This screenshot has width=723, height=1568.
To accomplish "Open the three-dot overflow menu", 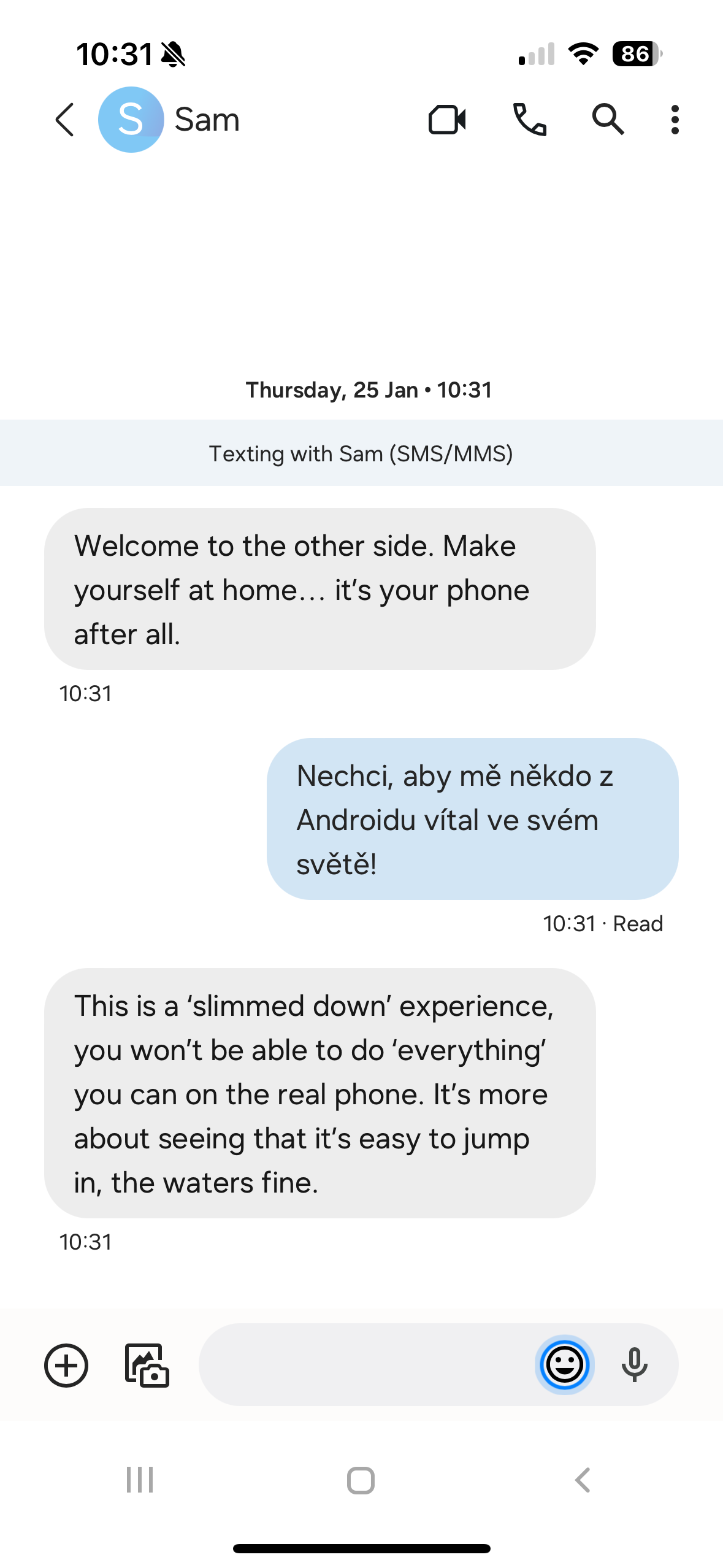I will pyautogui.click(x=675, y=120).
